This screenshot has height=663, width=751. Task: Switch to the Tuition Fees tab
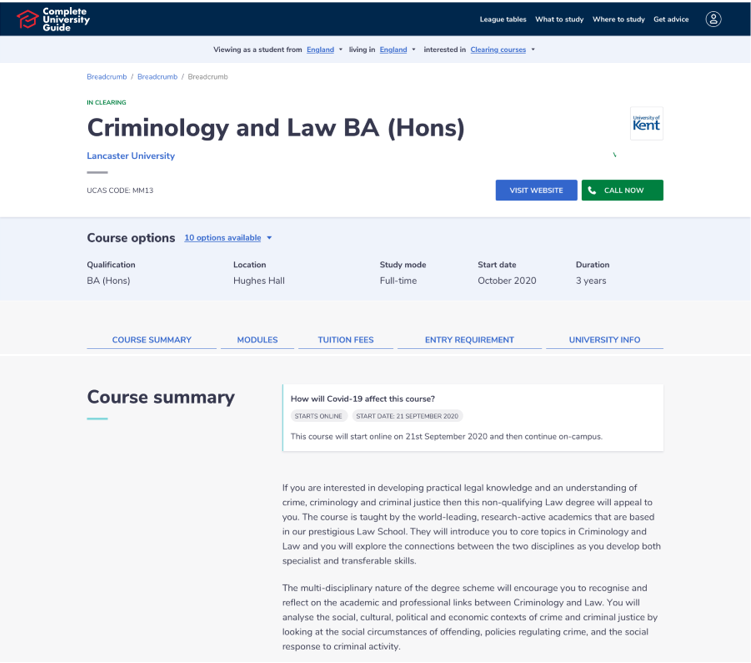tap(345, 340)
